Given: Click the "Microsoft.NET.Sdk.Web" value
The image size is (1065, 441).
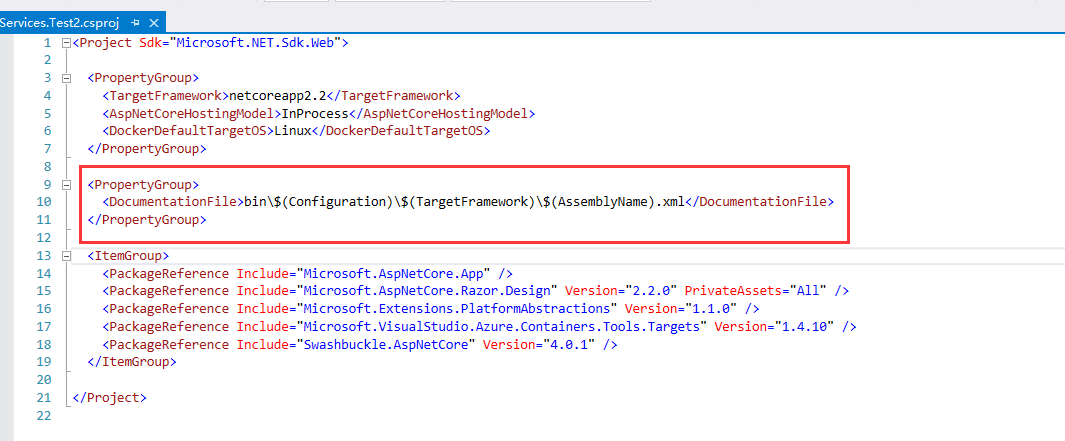Looking at the screenshot, I should (x=256, y=42).
